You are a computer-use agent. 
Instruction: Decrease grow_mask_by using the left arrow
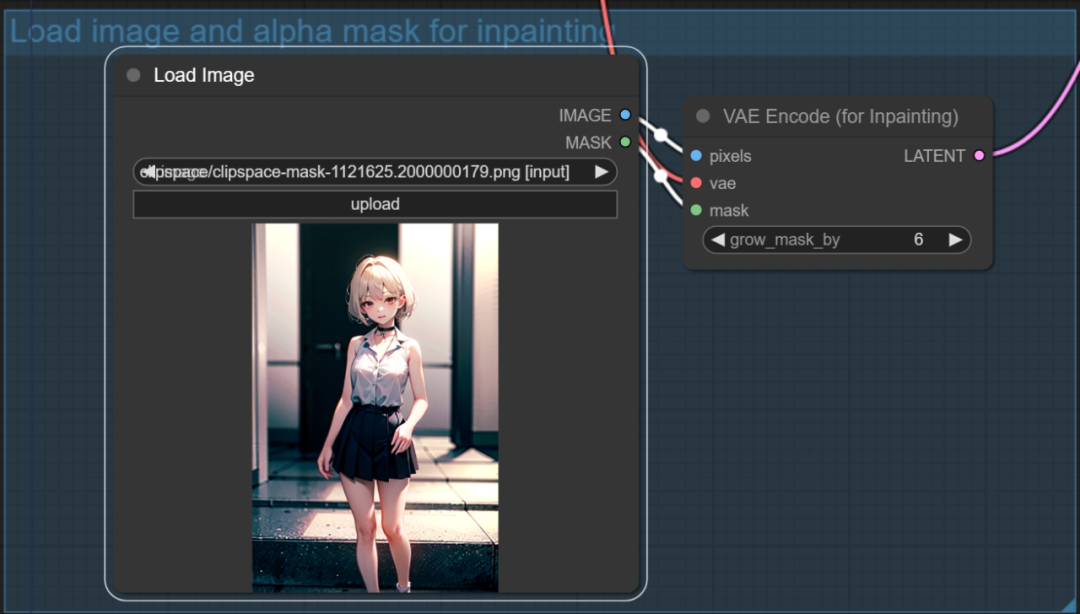click(x=717, y=240)
